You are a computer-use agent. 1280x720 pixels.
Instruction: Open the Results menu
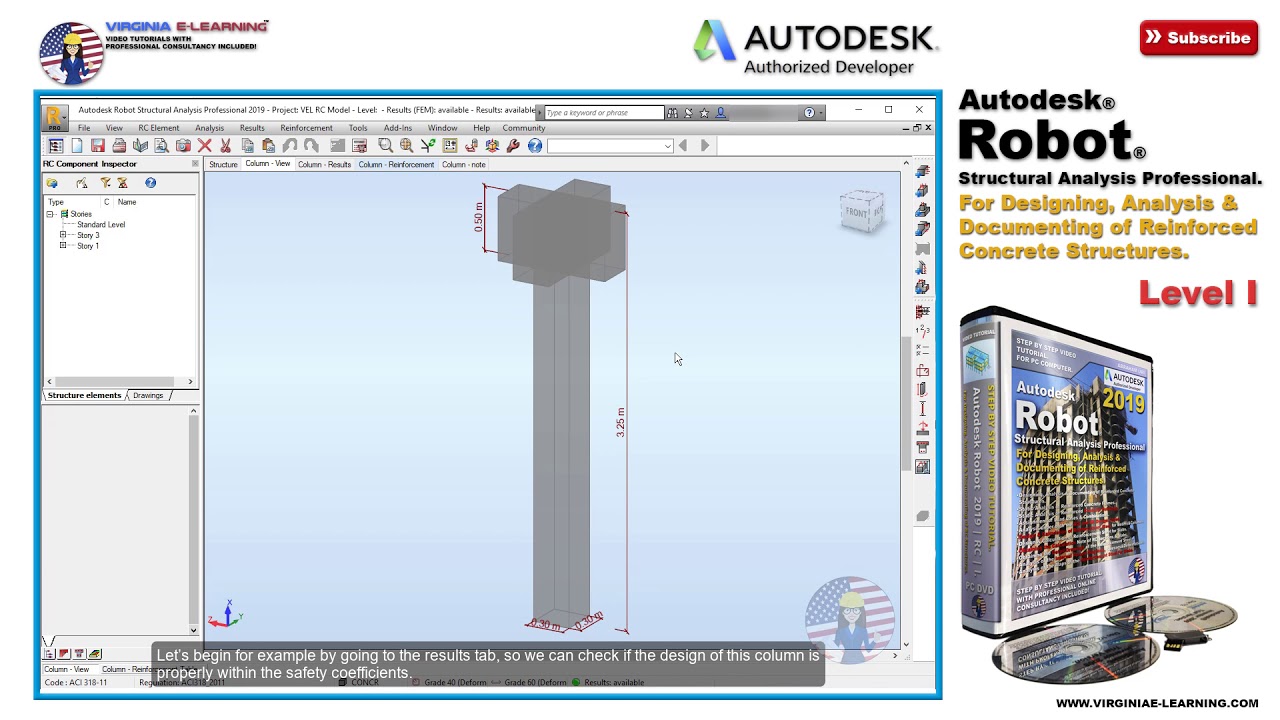pyautogui.click(x=252, y=128)
